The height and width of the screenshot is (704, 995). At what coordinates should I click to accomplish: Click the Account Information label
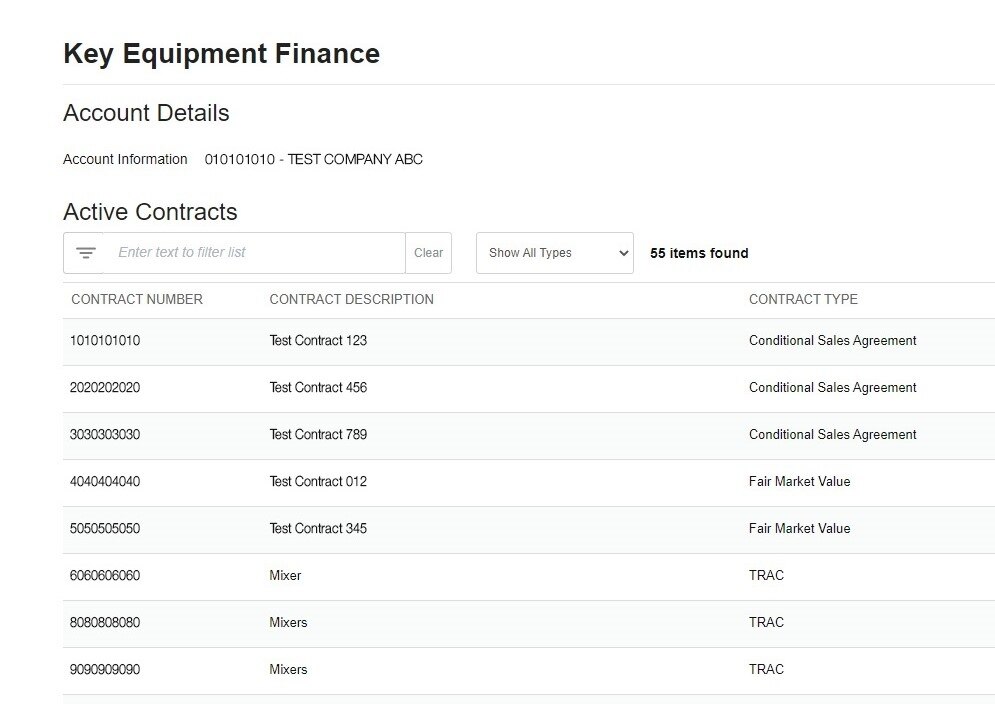click(x=125, y=159)
